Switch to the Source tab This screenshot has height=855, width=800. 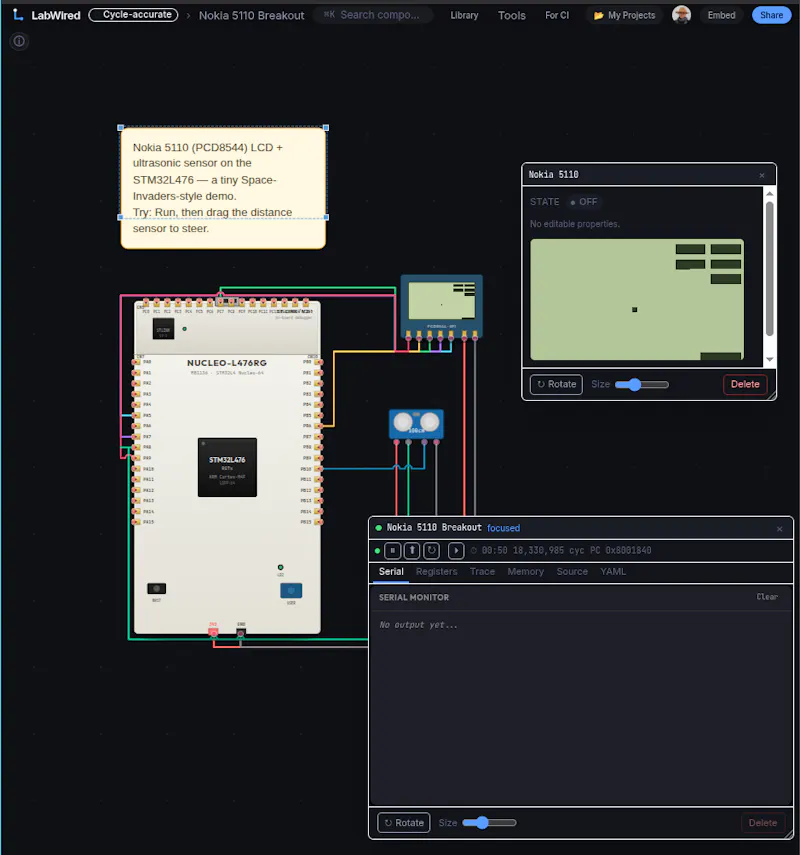pos(572,571)
